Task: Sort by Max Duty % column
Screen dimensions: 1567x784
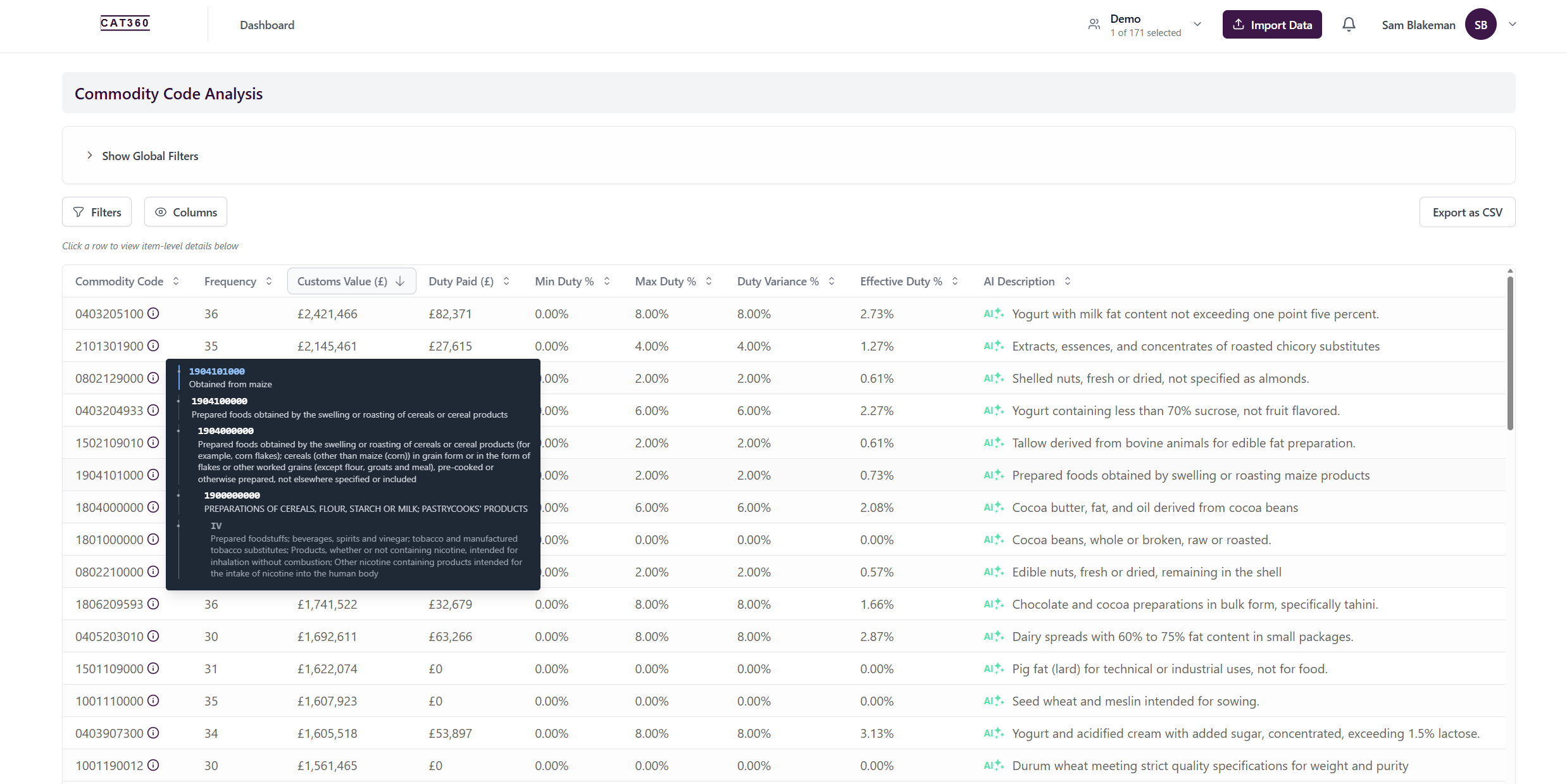Action: [673, 281]
